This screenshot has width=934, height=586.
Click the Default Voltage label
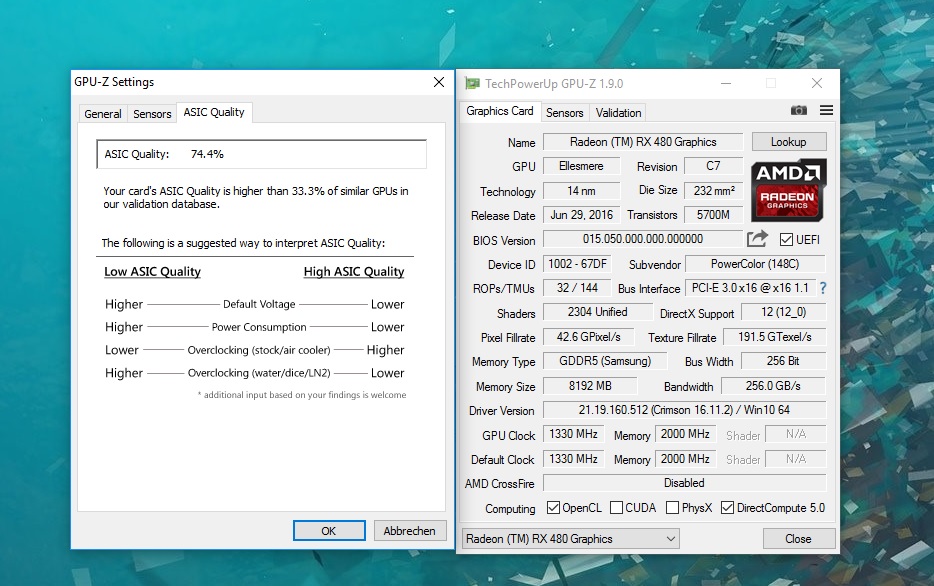click(259, 304)
